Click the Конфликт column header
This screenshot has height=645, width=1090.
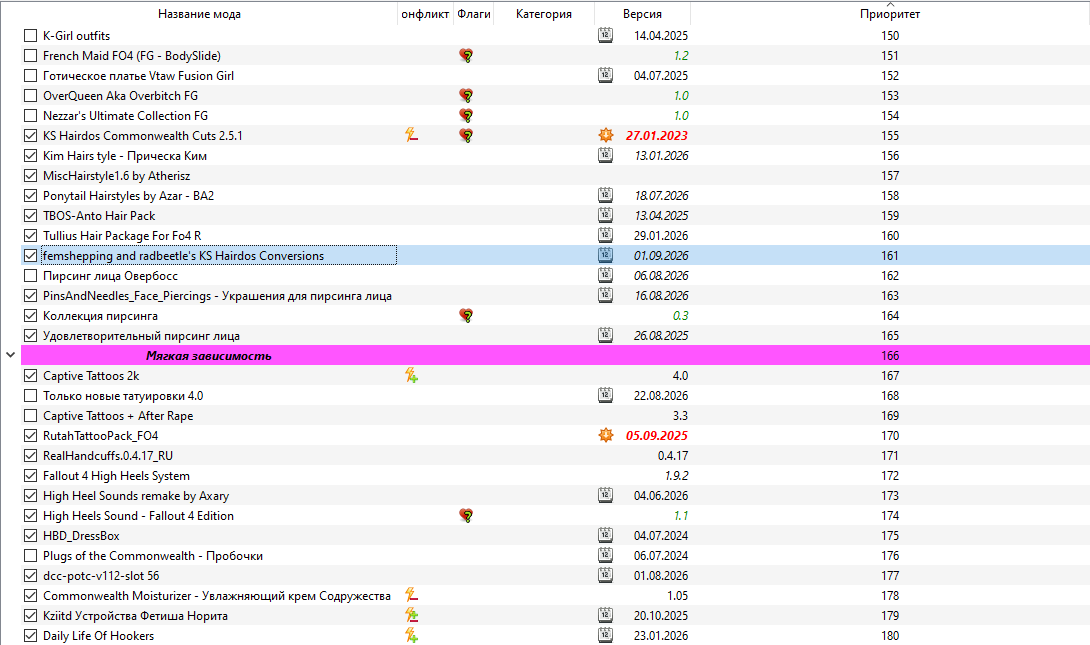[425, 14]
